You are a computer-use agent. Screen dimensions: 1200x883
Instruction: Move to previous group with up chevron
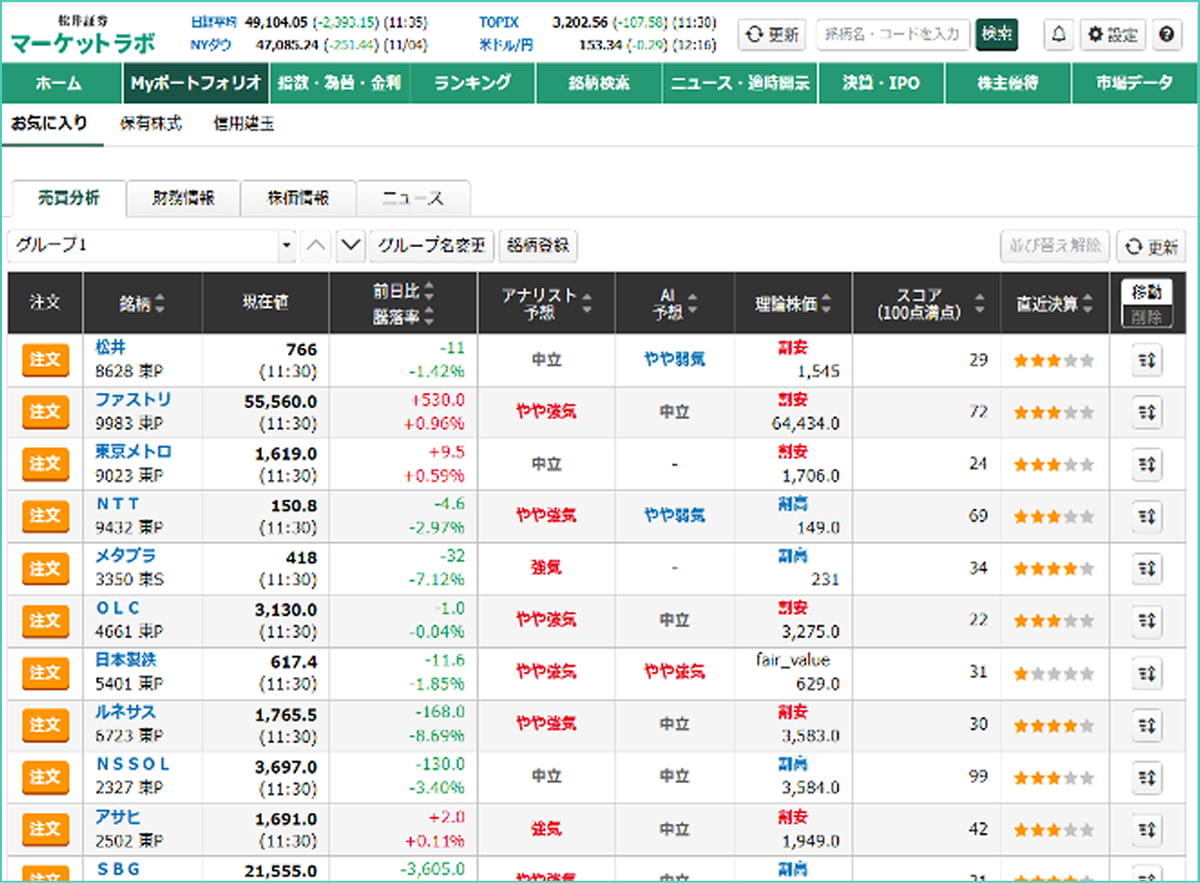[315, 246]
